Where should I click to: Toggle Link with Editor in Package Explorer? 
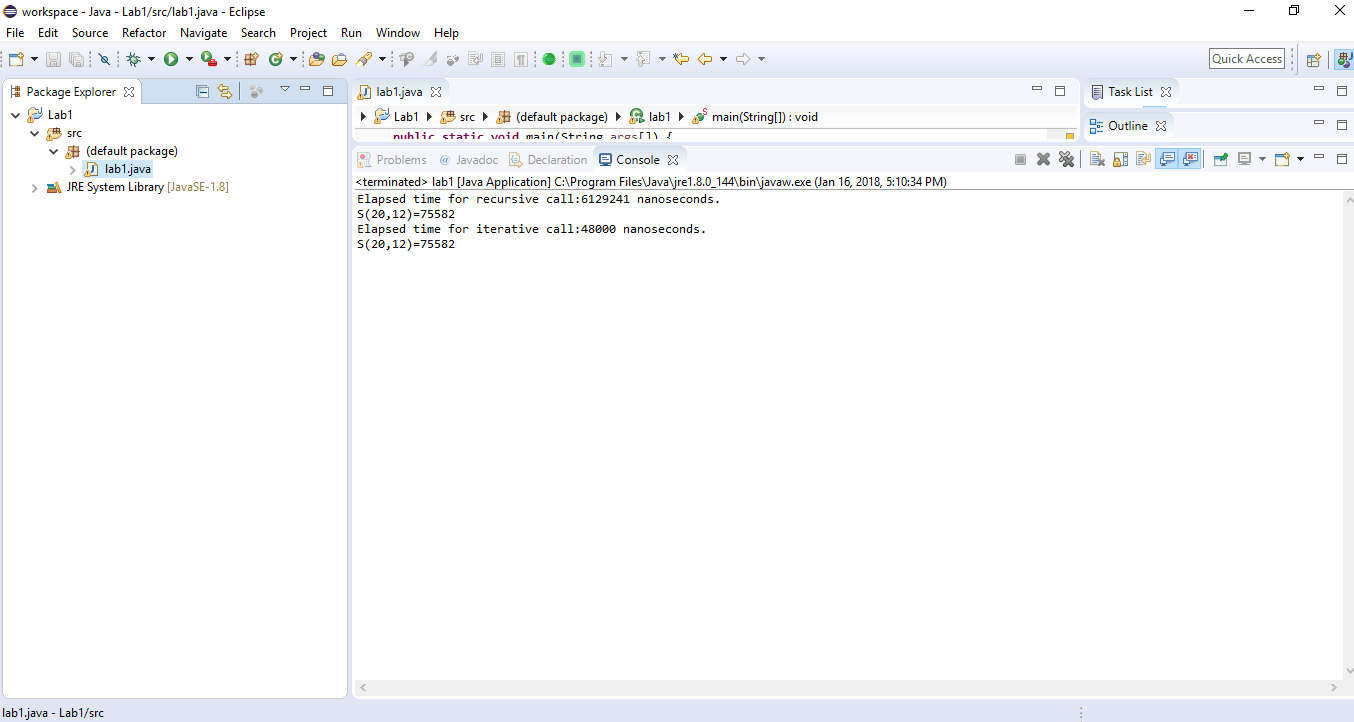[225, 91]
